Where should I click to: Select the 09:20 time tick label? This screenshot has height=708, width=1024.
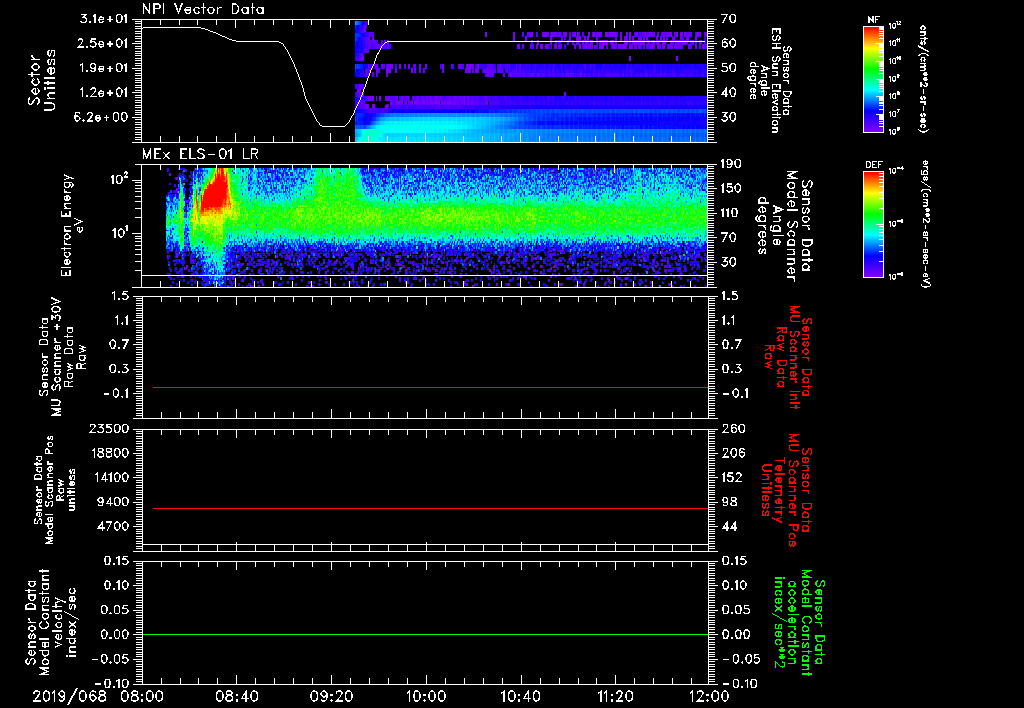coord(332,697)
